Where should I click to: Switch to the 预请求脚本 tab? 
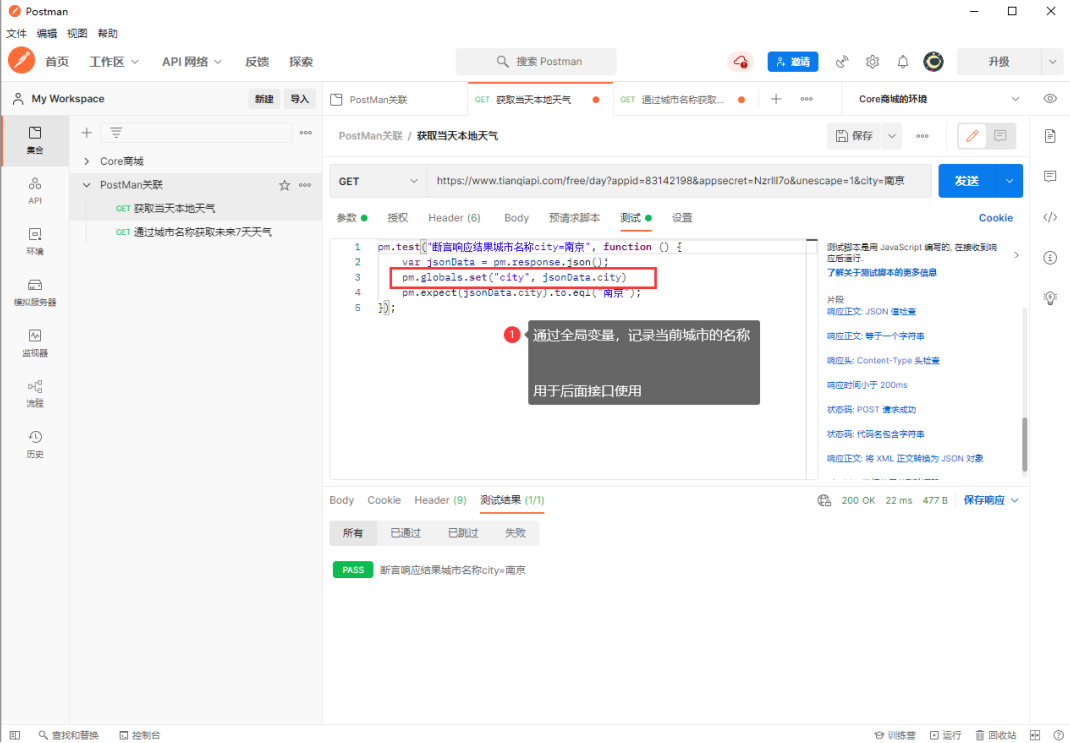click(x=574, y=218)
